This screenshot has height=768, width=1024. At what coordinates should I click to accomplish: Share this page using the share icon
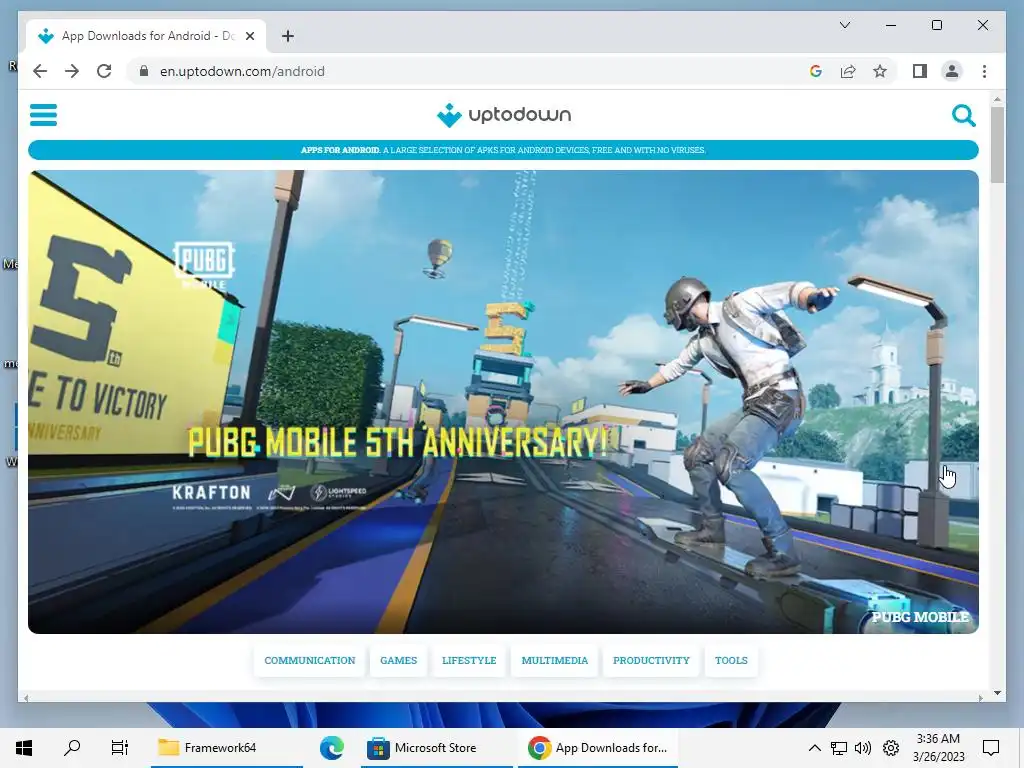[848, 71]
